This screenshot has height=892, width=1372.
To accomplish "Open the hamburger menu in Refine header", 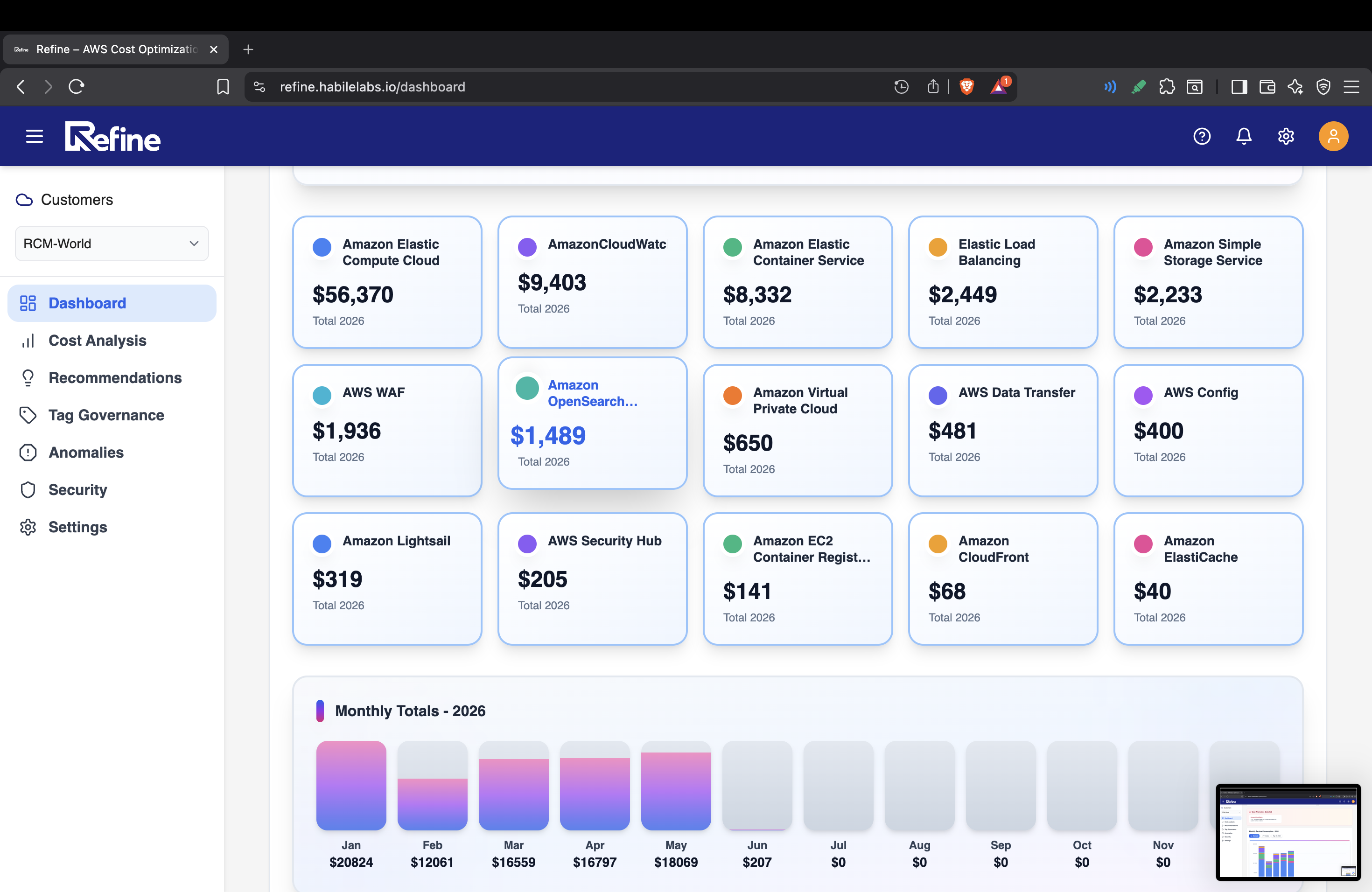I will pyautogui.click(x=35, y=137).
